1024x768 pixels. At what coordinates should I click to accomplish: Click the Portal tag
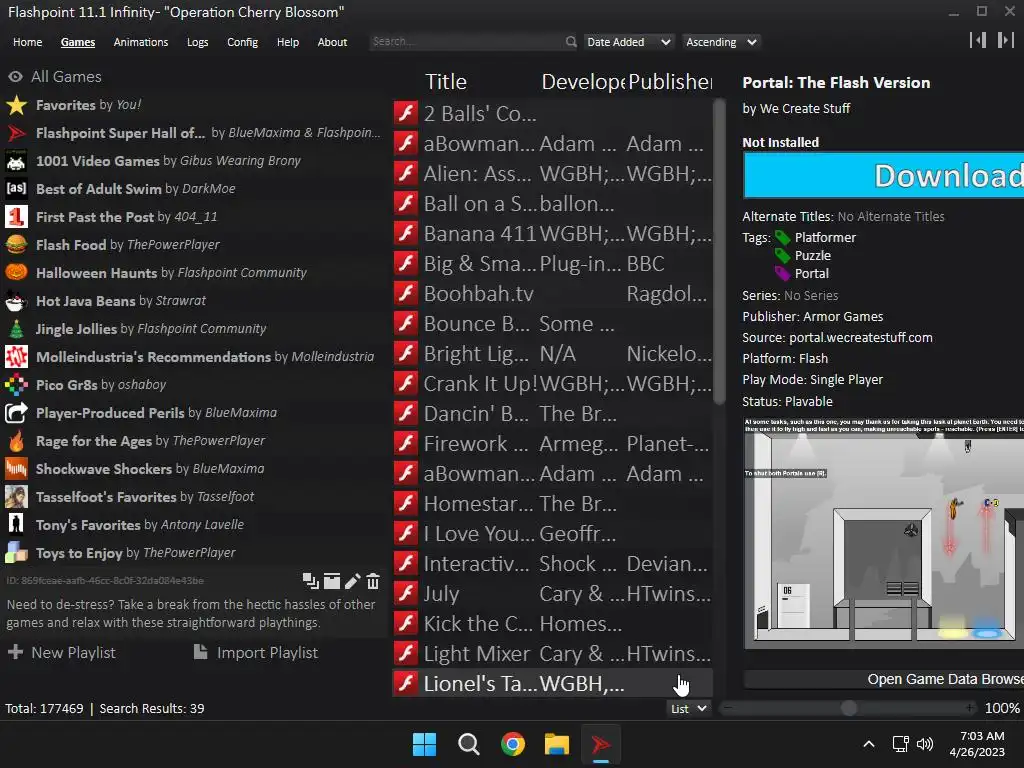coord(812,273)
